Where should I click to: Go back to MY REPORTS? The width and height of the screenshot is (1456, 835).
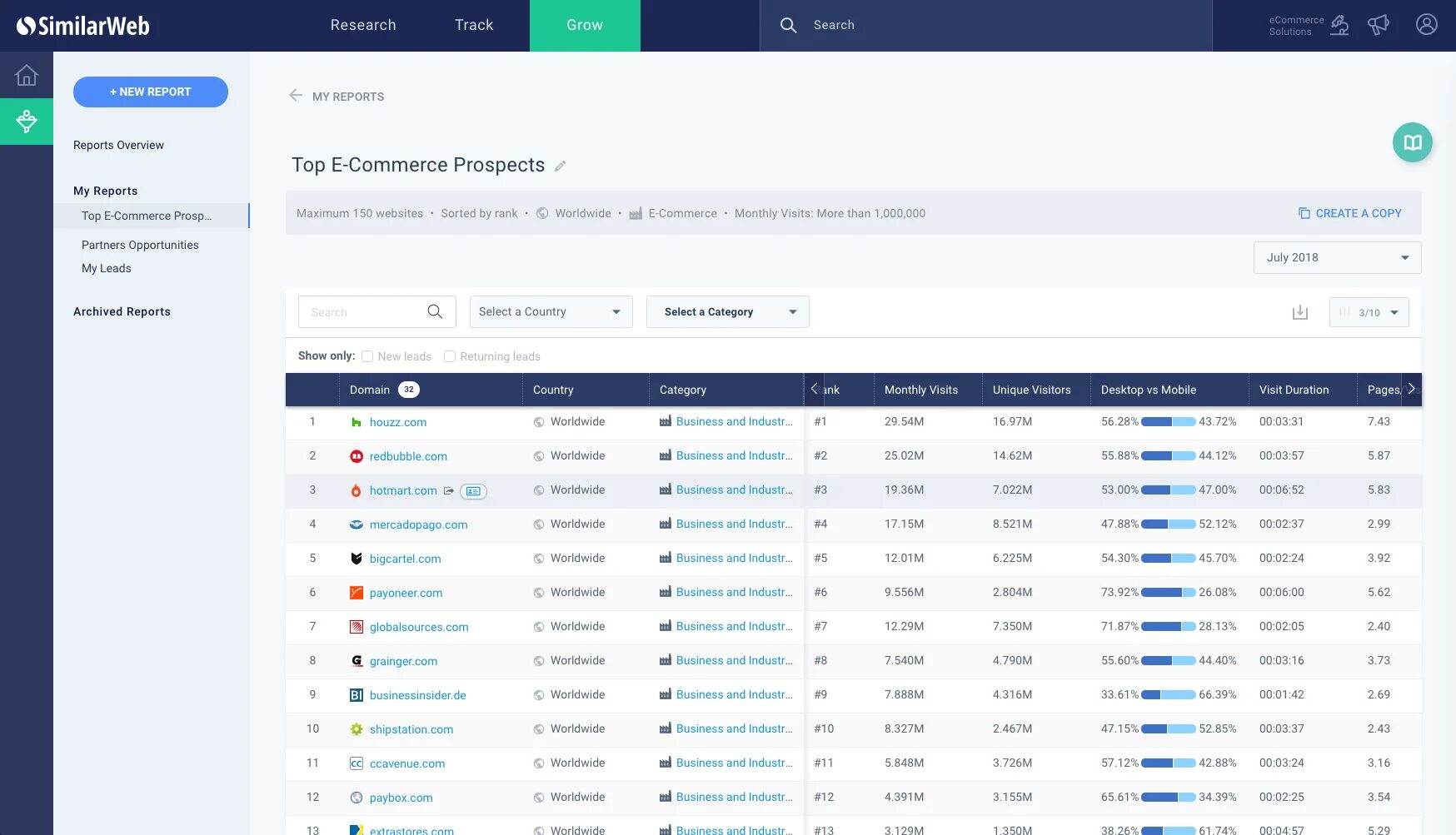[x=348, y=97]
